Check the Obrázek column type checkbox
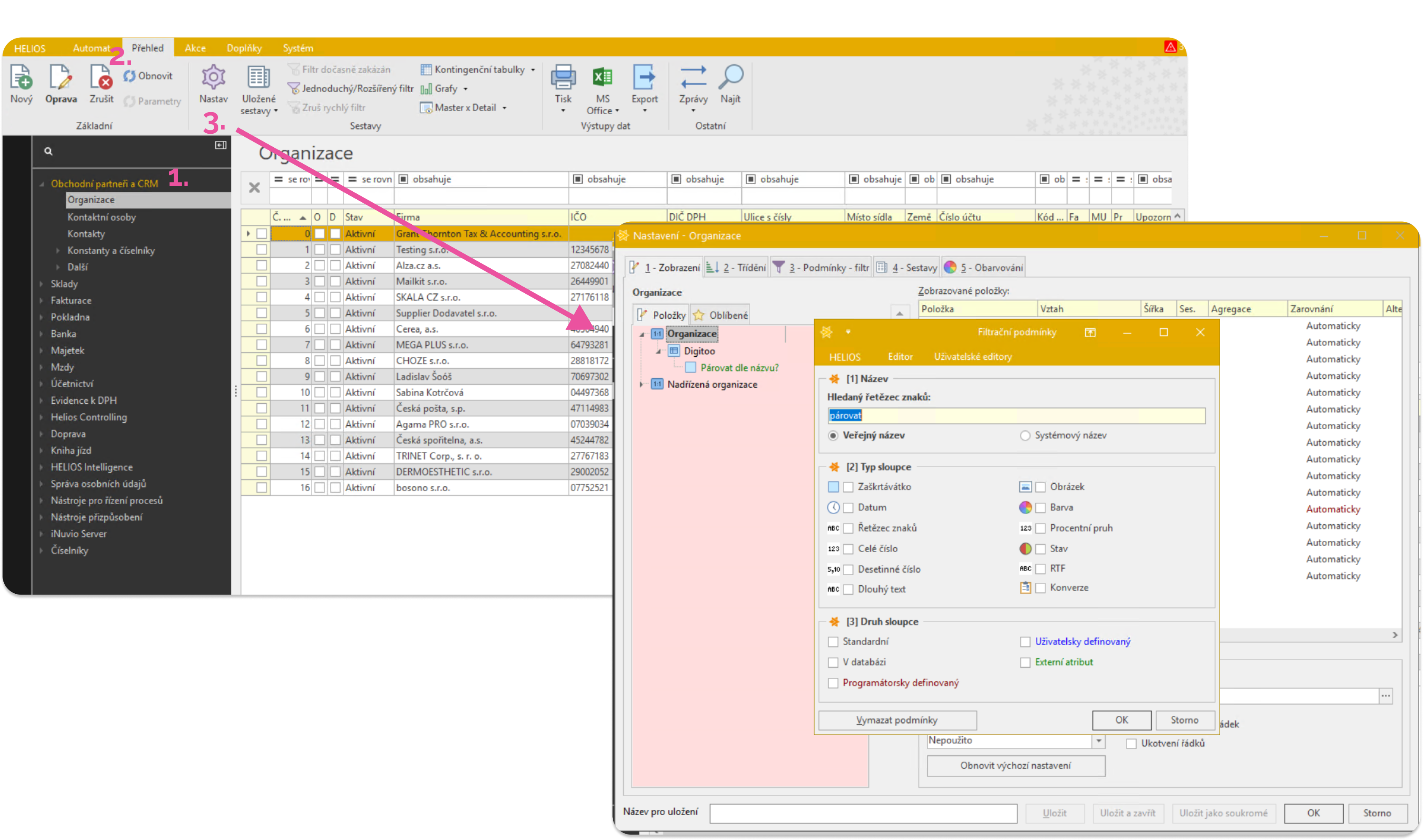1423x840 pixels. click(x=1040, y=487)
